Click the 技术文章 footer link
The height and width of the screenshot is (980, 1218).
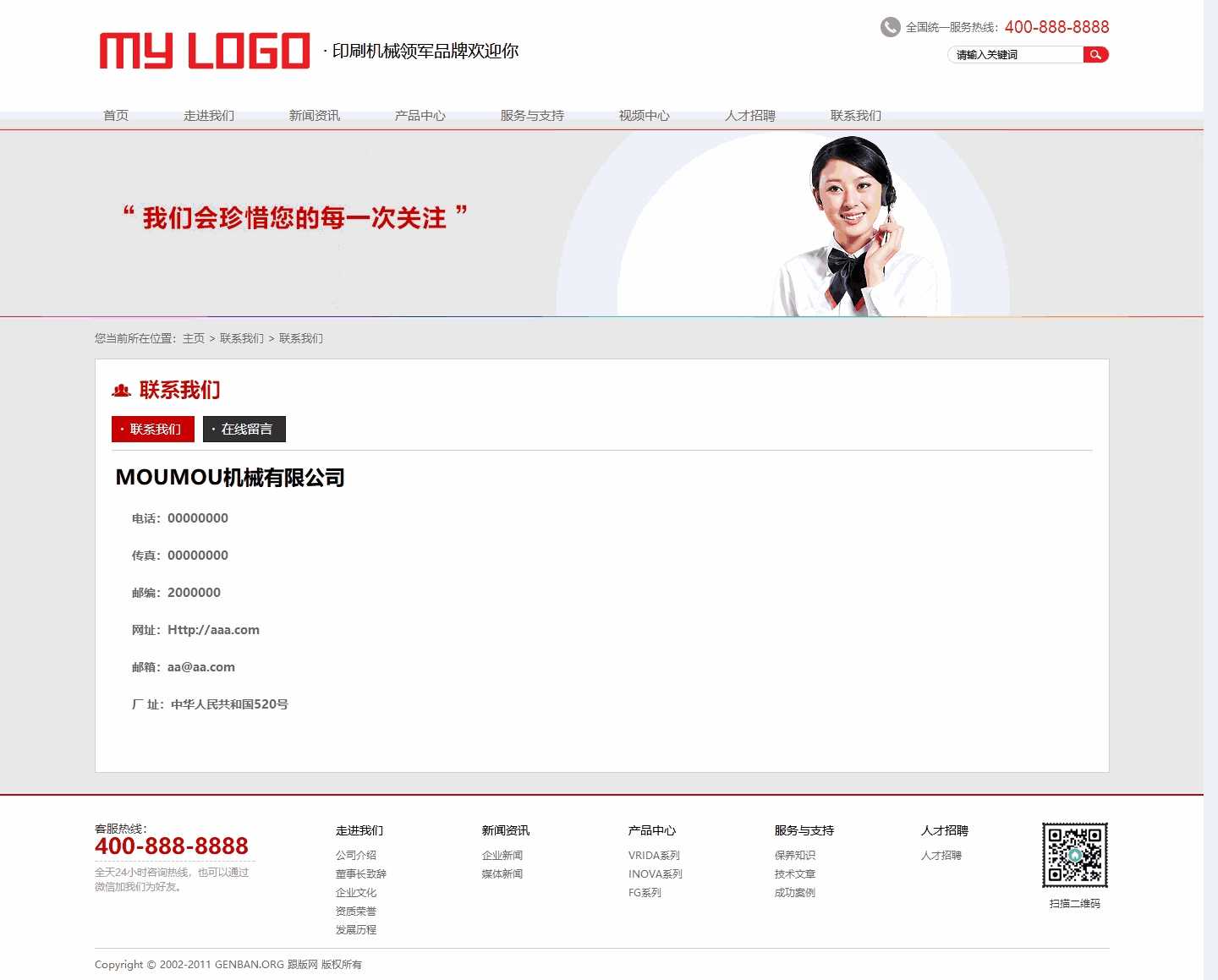click(x=793, y=873)
